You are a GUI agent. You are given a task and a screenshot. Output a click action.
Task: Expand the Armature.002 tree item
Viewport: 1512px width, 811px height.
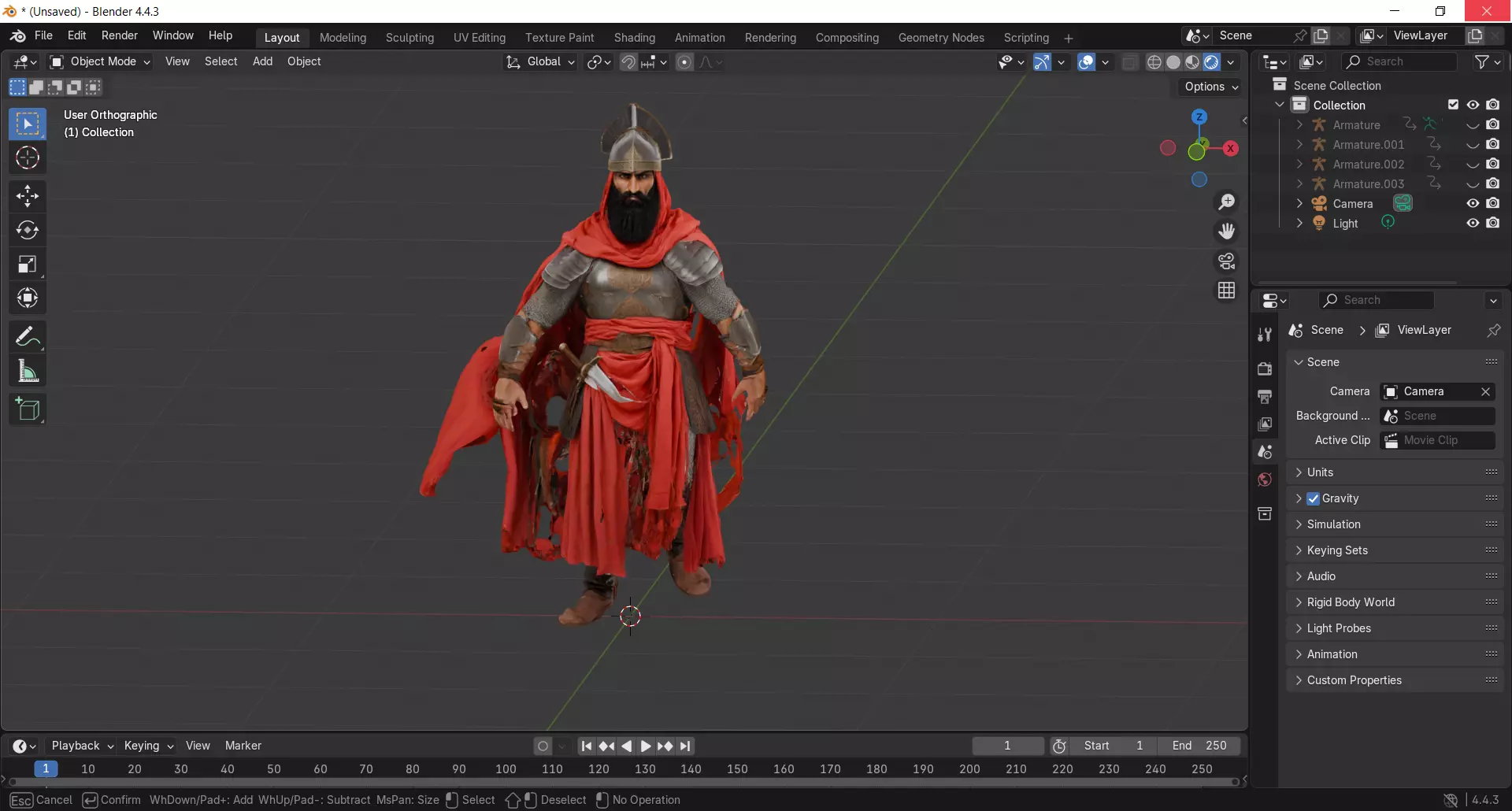pos(1299,164)
